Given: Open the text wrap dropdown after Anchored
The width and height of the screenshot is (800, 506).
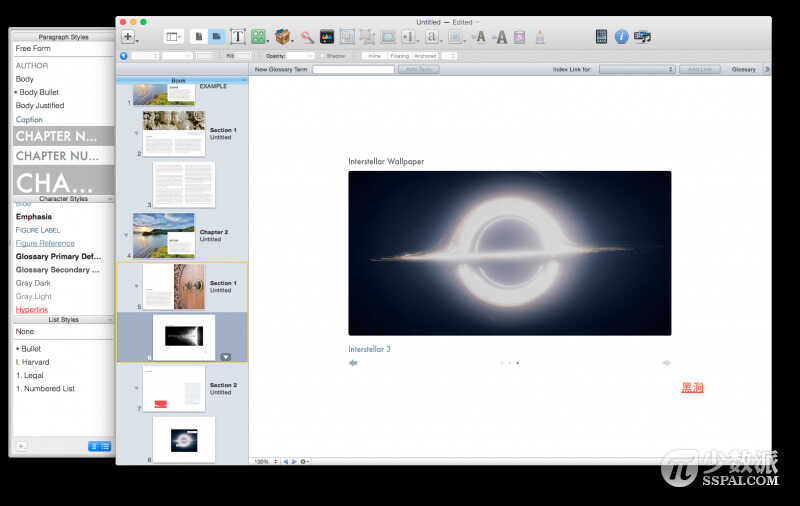Looking at the screenshot, I should coord(449,56).
